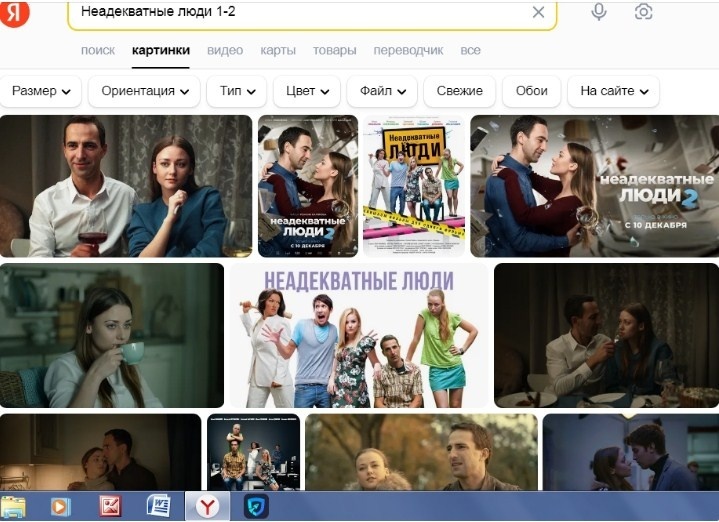Open wide Неадекватные люди 2 banner с 10 декабря

[x=595, y=186]
